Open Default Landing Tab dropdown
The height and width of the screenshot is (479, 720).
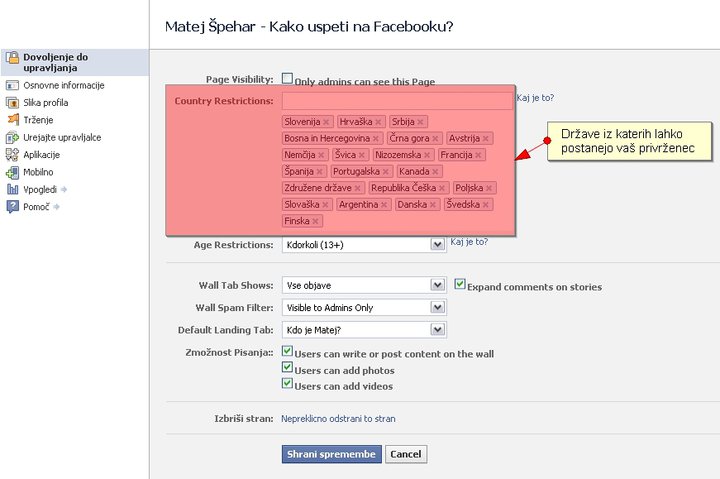coord(364,330)
